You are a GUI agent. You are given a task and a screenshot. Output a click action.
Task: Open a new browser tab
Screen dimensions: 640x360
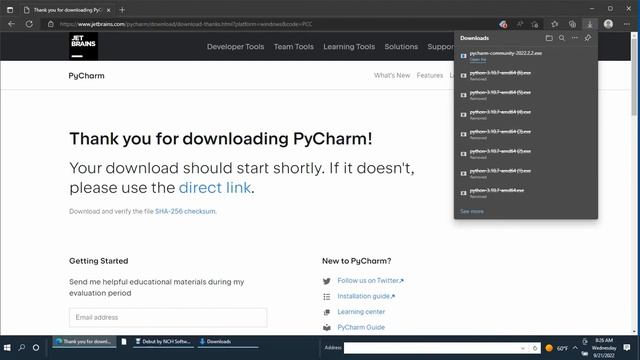pos(122,10)
